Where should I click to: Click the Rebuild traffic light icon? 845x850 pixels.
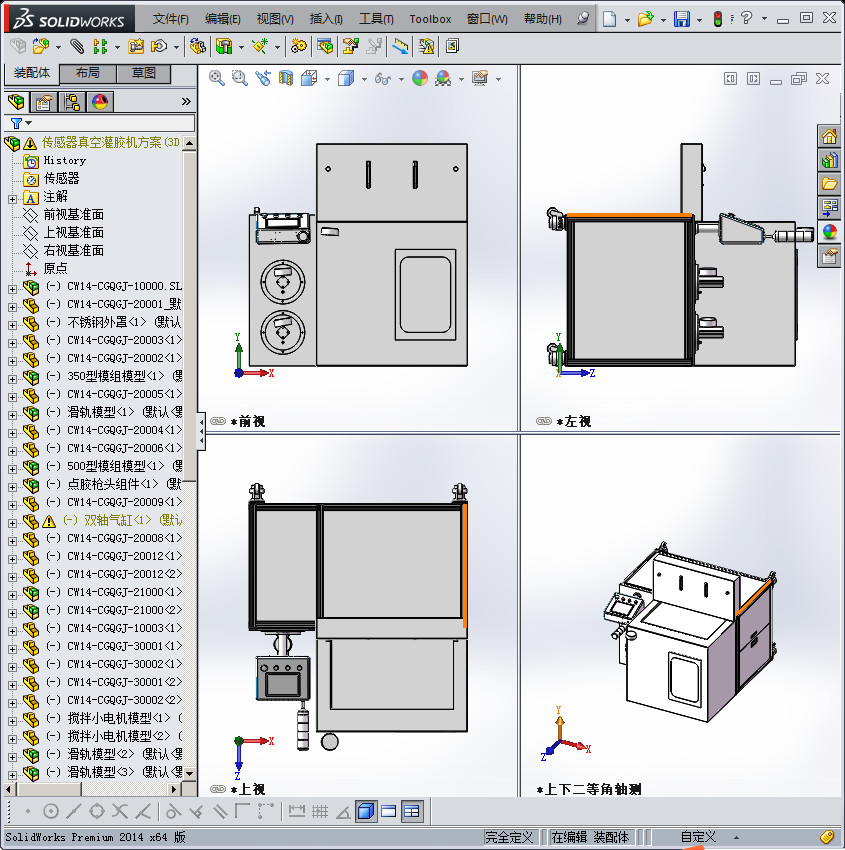pos(718,19)
